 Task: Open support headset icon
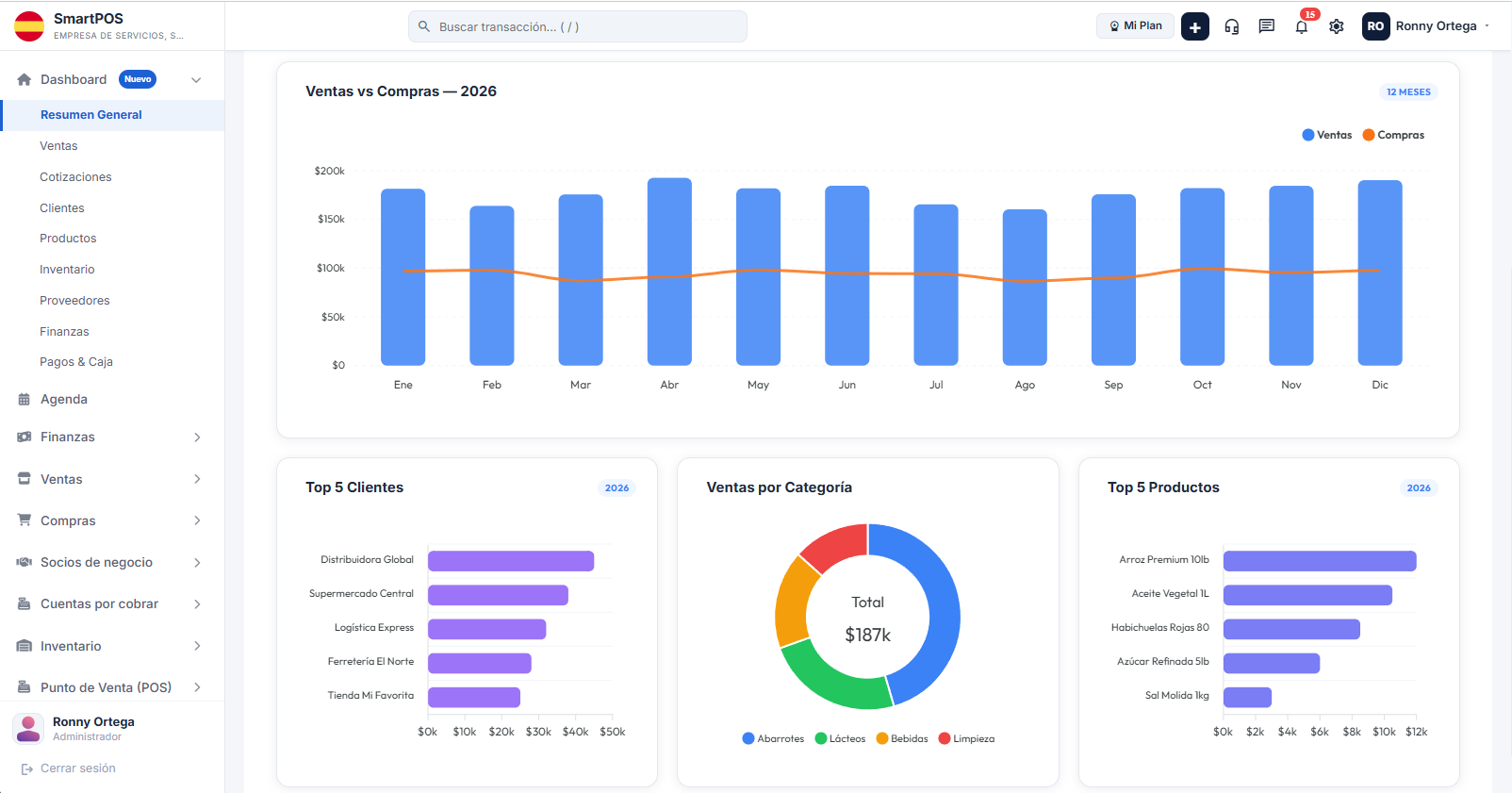pyautogui.click(x=1231, y=26)
